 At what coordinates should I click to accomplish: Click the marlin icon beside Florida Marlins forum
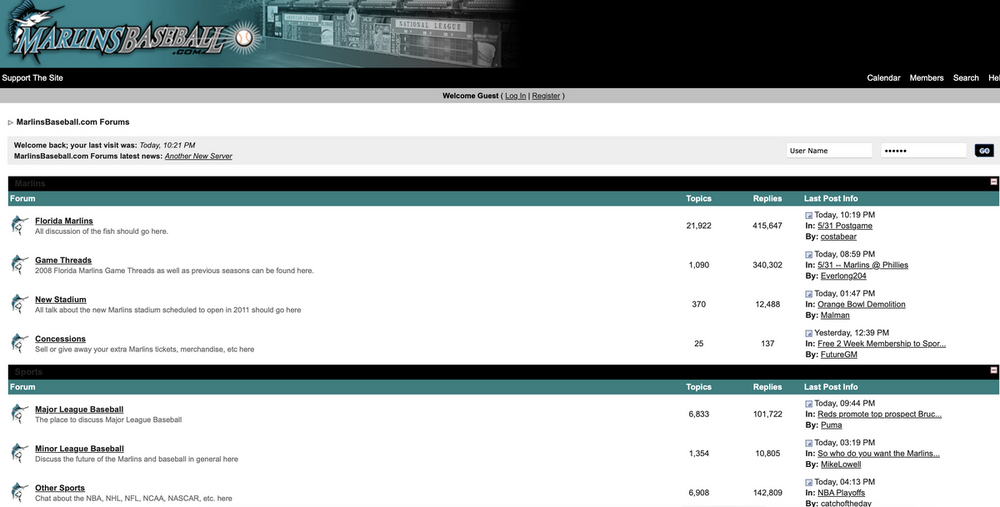point(20,225)
